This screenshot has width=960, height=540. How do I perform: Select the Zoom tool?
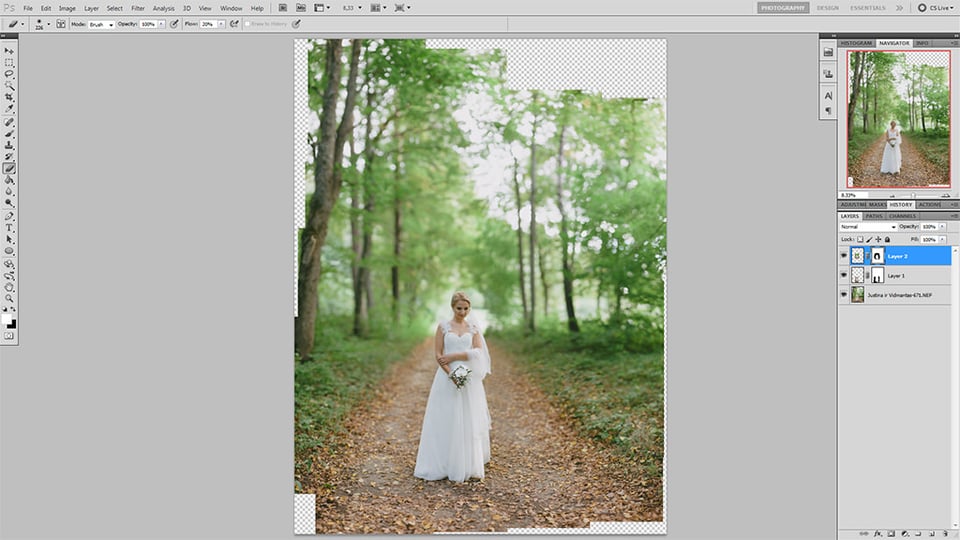point(9,299)
